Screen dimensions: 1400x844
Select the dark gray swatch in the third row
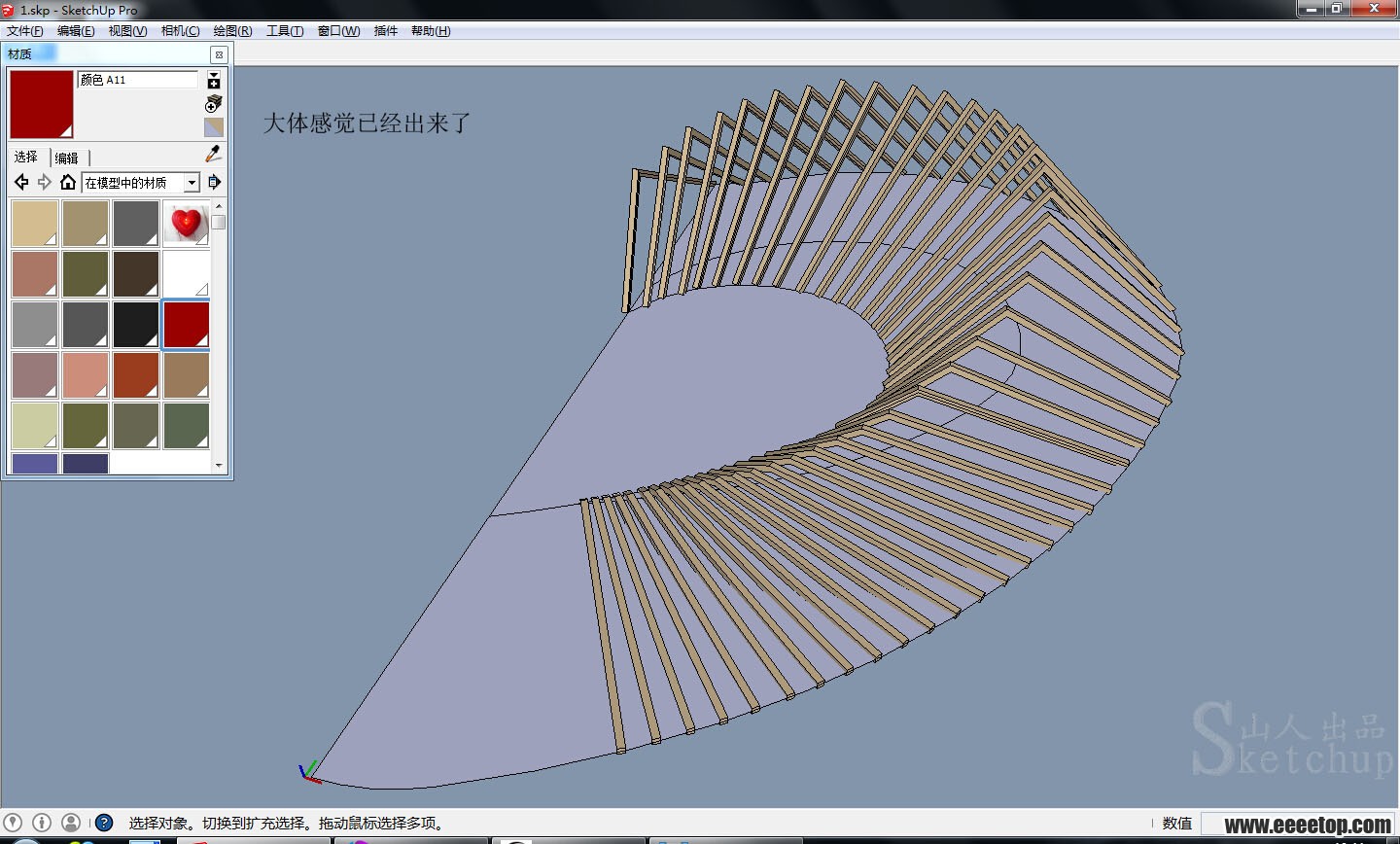tap(86, 325)
